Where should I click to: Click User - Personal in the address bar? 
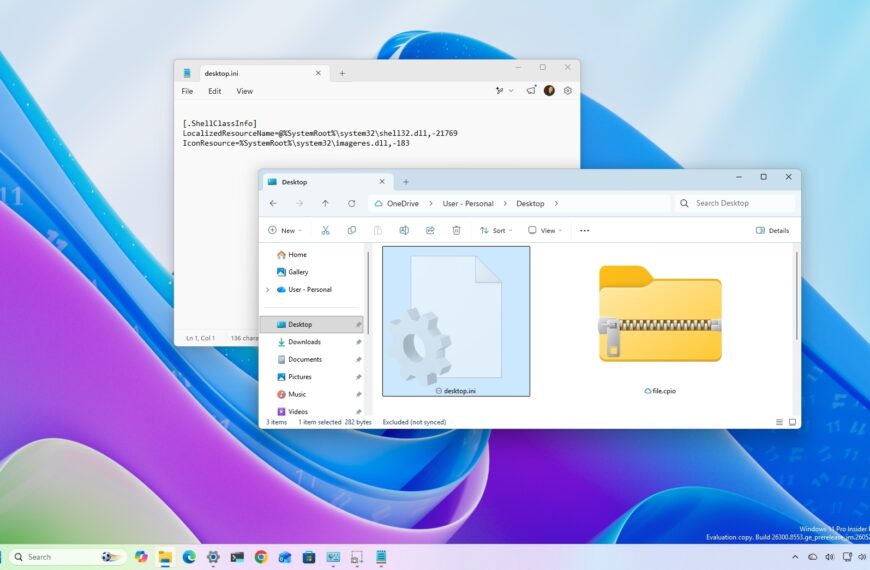tap(468, 204)
